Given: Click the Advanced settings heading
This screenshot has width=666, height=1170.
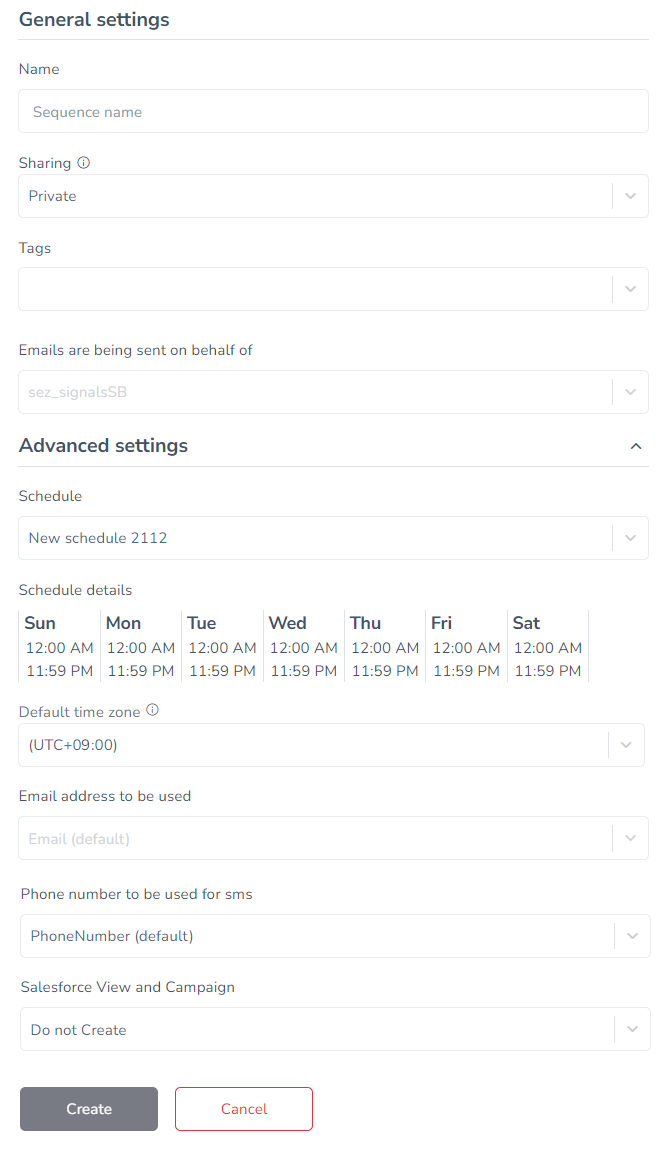Looking at the screenshot, I should 104,445.
